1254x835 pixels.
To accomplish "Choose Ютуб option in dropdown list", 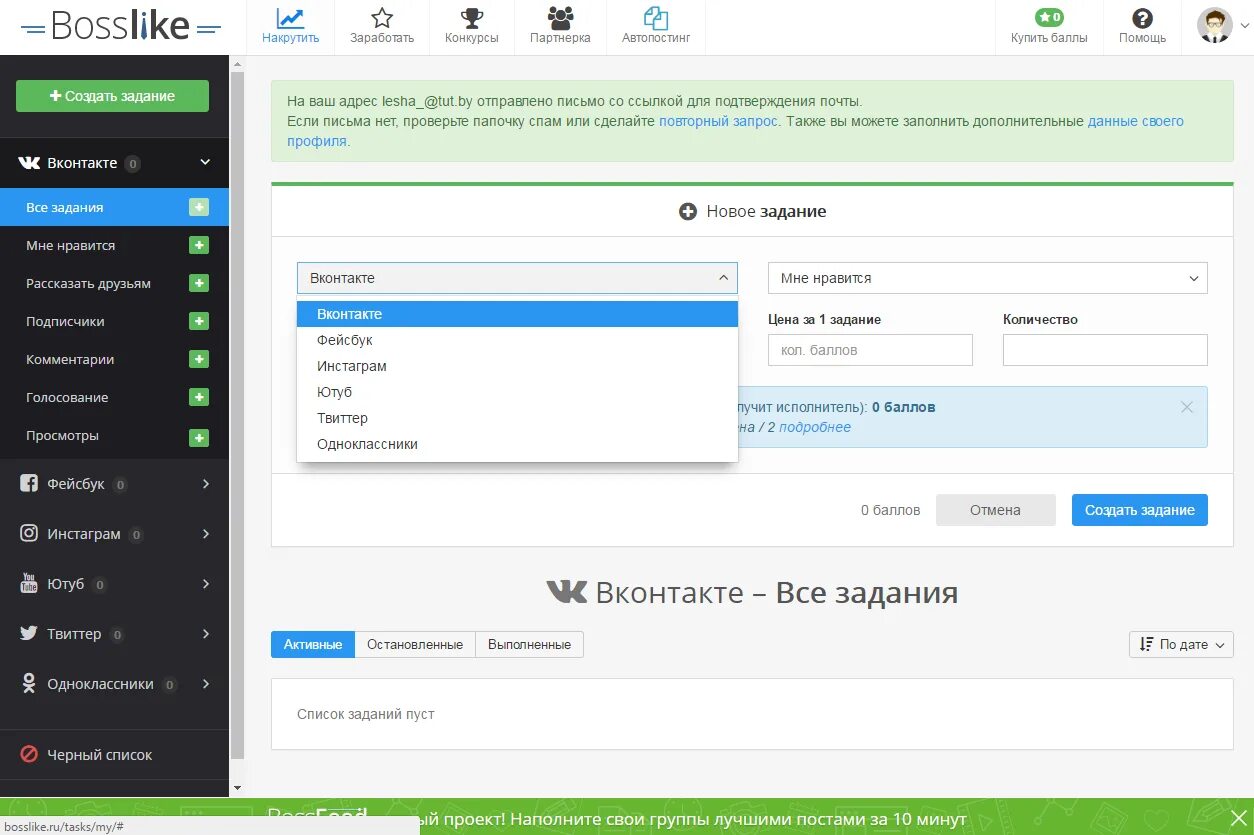I will 517,392.
